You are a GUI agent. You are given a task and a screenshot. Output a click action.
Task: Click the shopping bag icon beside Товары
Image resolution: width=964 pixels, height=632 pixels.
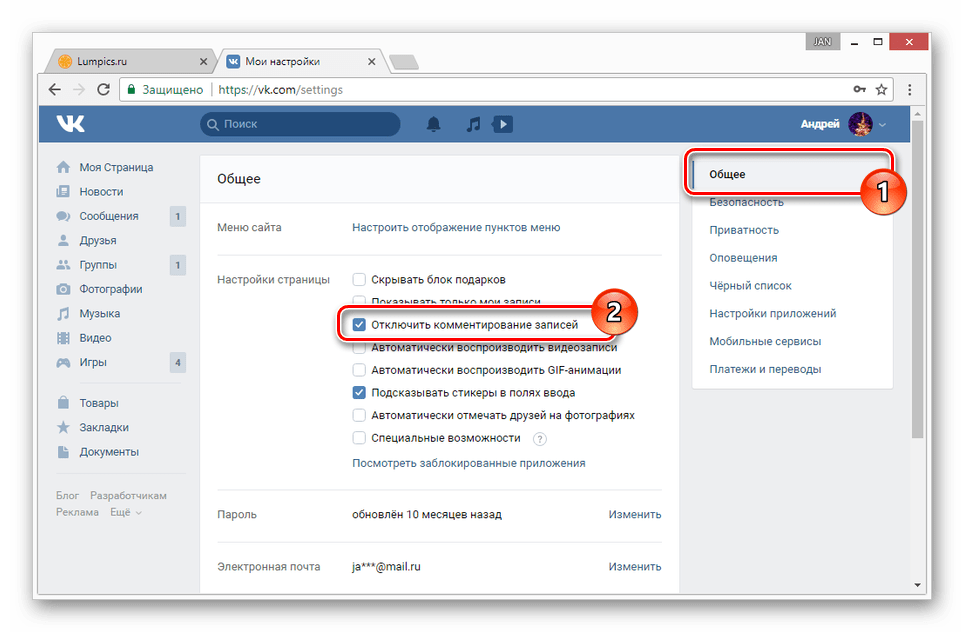coord(63,403)
